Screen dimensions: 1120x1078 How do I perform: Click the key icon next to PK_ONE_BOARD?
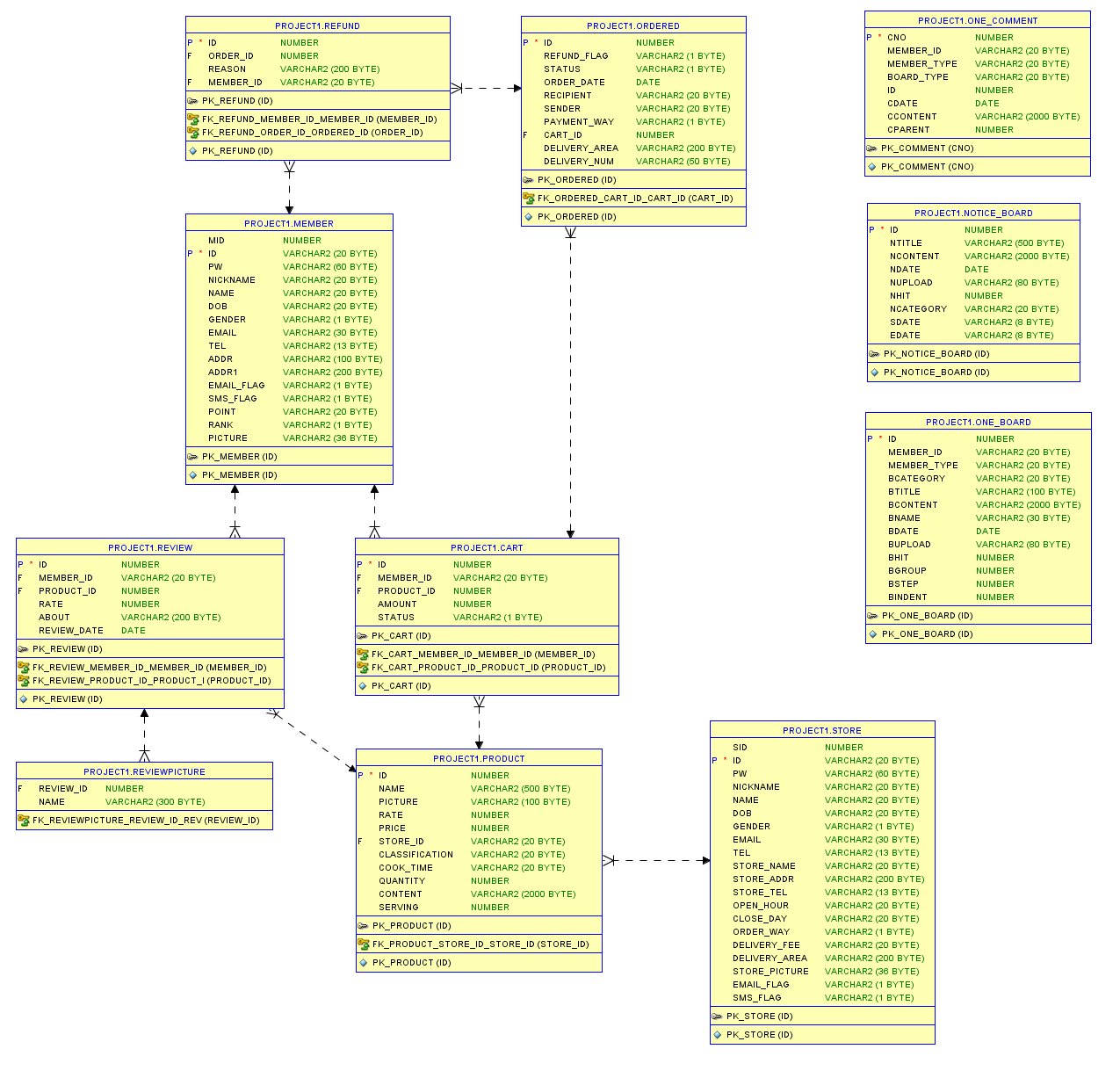pyautogui.click(x=874, y=615)
